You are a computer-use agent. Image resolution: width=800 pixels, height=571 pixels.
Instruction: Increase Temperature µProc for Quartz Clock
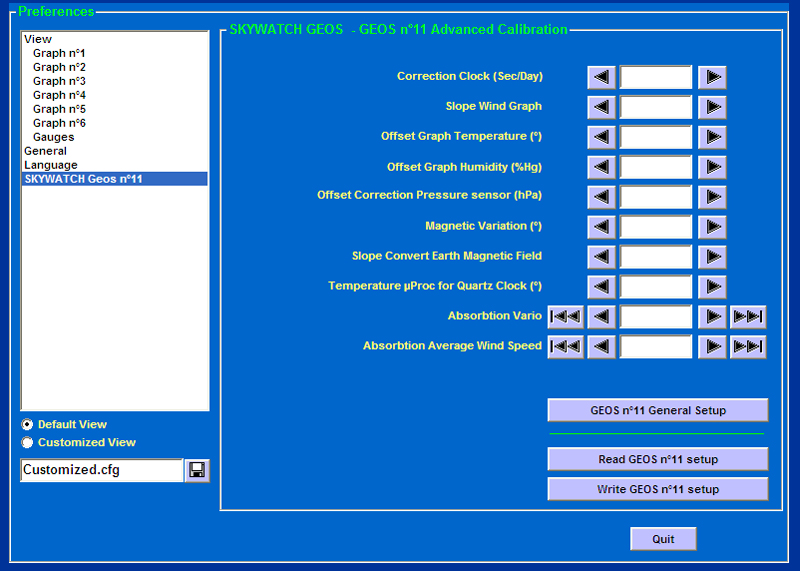pyautogui.click(x=712, y=287)
